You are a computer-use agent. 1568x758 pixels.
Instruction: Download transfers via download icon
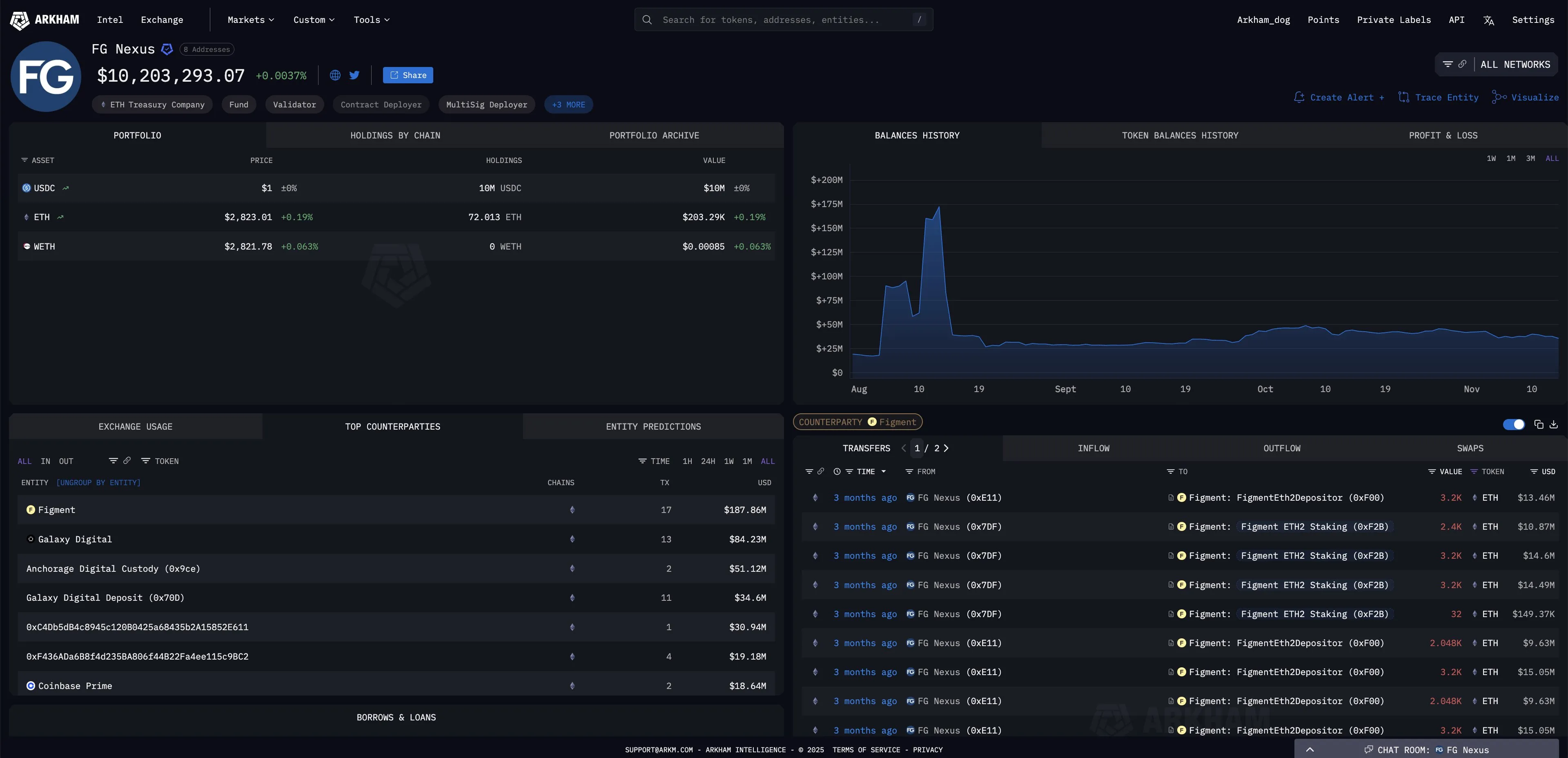(1553, 424)
